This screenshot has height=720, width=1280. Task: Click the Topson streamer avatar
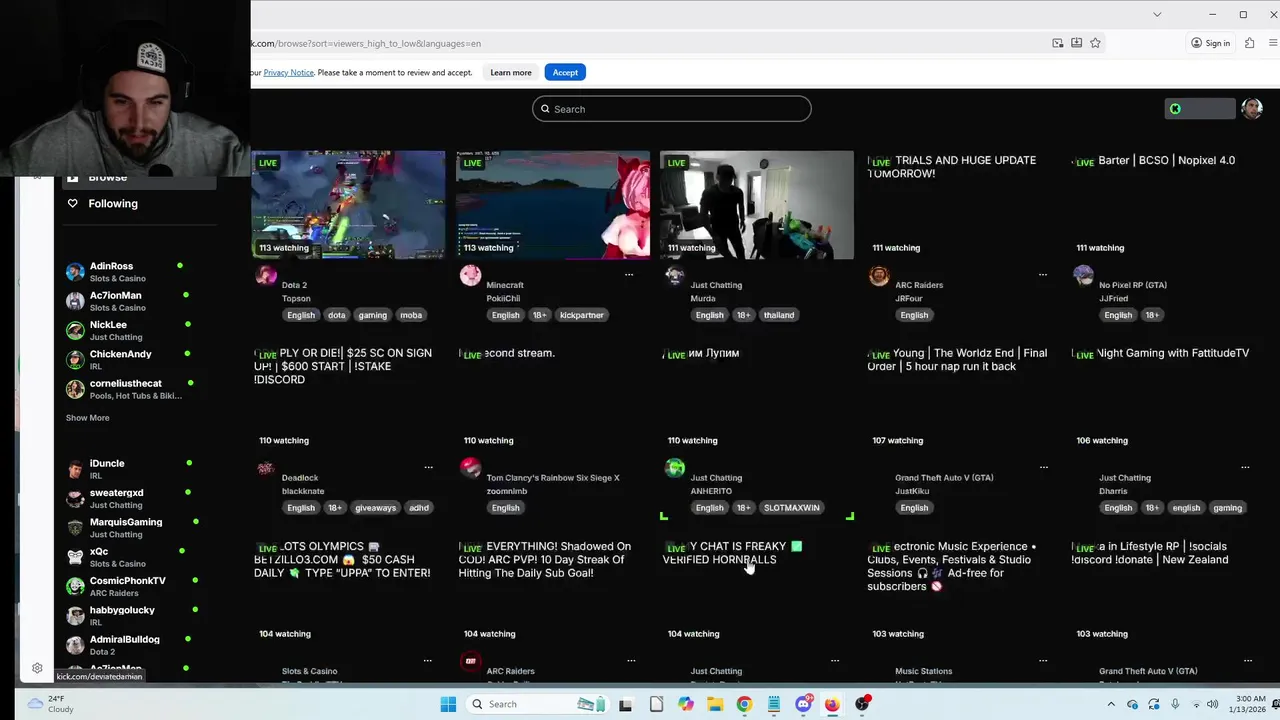click(x=266, y=275)
